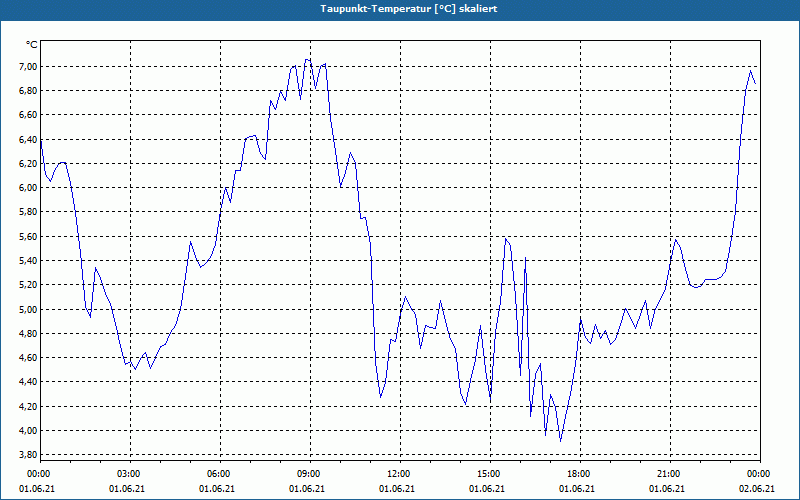Click the 7,00 y-axis value
Screen dimensions: 800x500
[29, 67]
